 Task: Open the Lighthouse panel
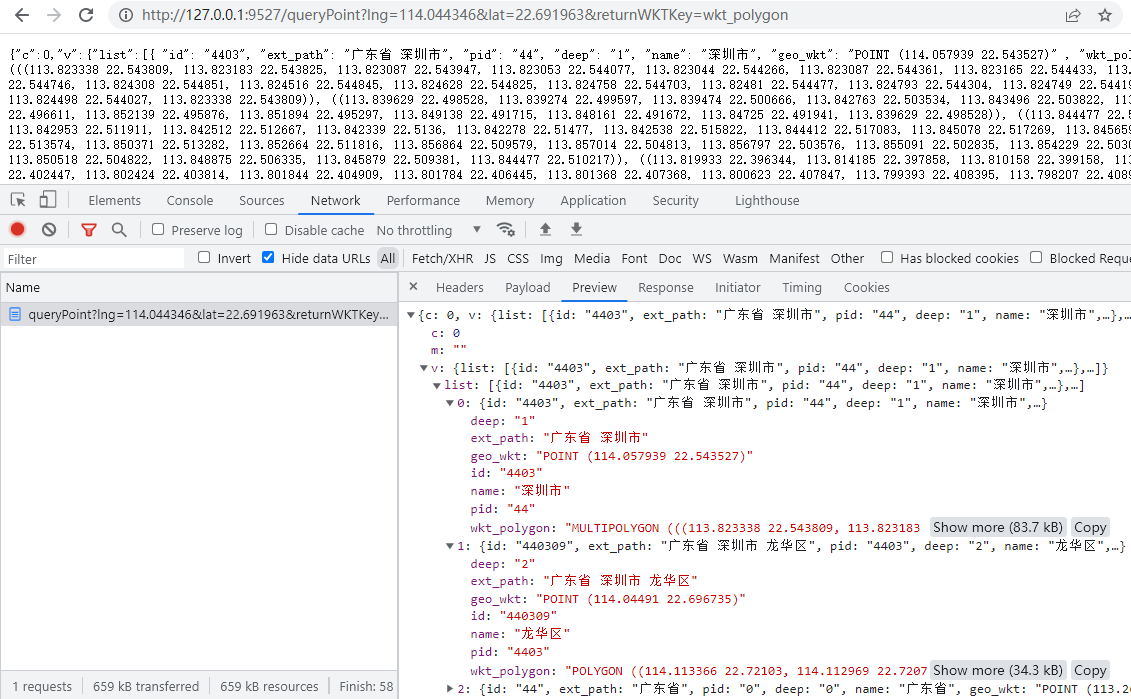767,201
